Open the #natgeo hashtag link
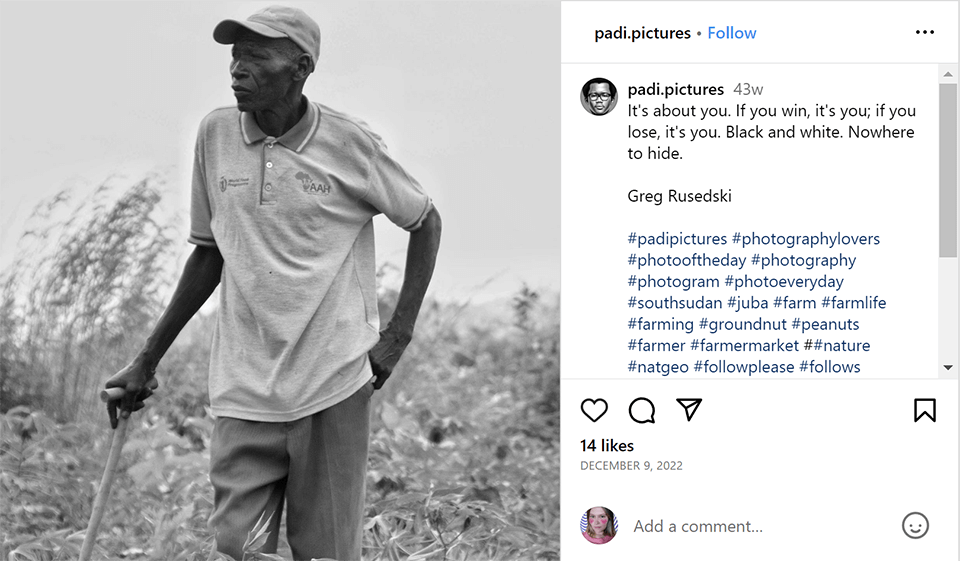Screen dimensions: 960x561 (x=658, y=367)
